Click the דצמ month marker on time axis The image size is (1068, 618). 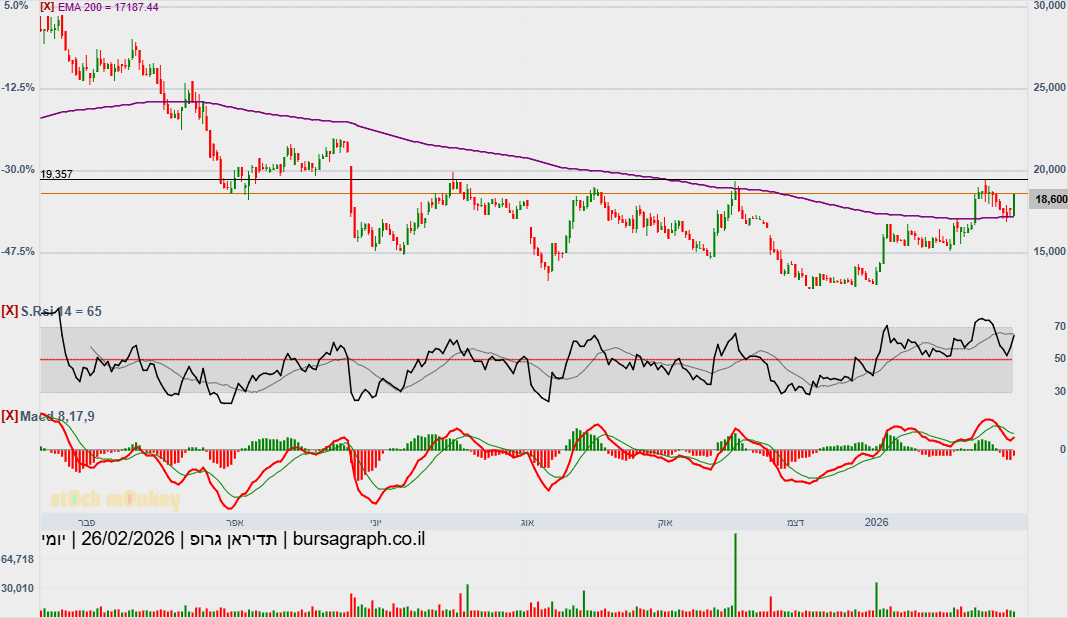click(796, 523)
